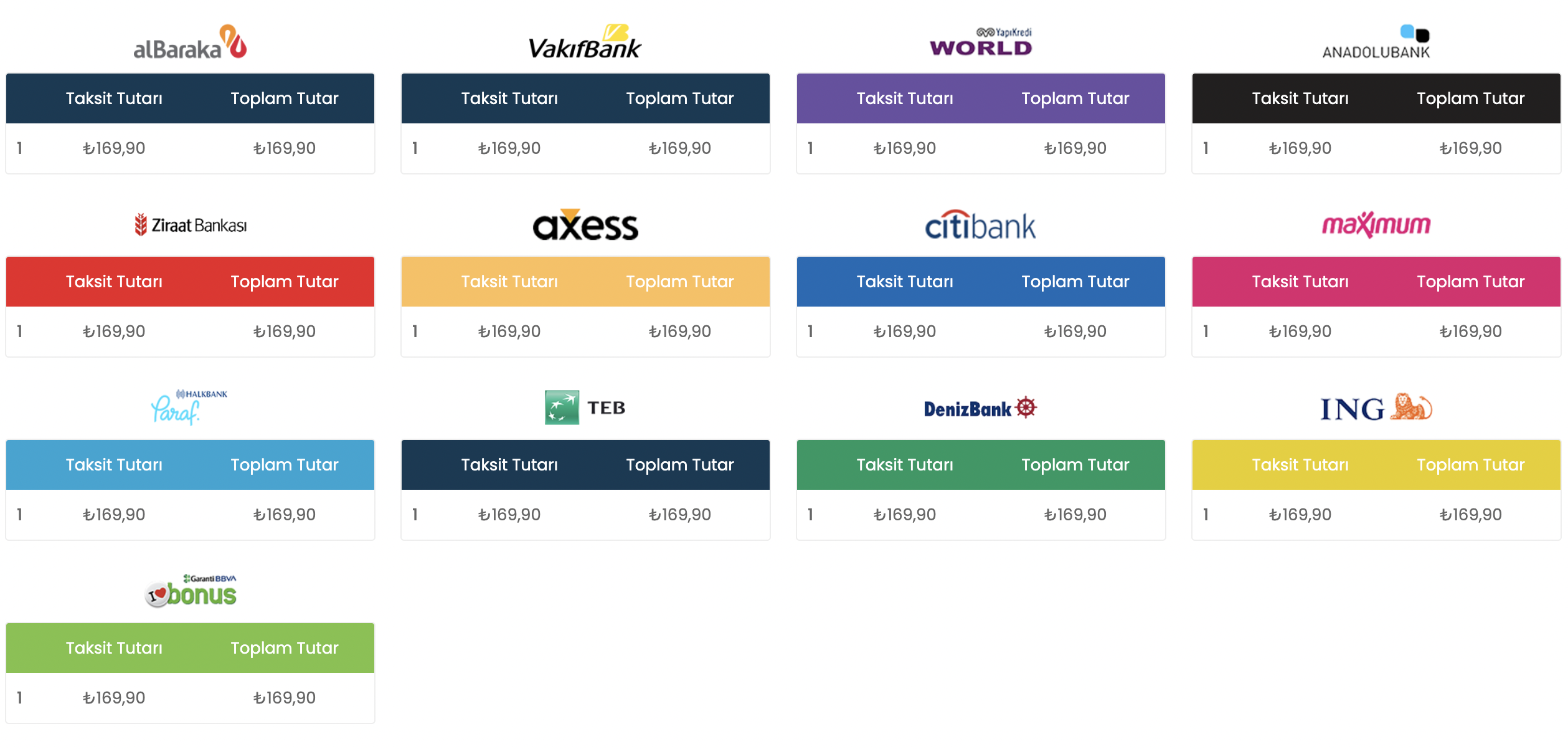Select the Axess card logo
Image resolution: width=1568 pixels, height=749 pixels.
pyautogui.click(x=585, y=225)
